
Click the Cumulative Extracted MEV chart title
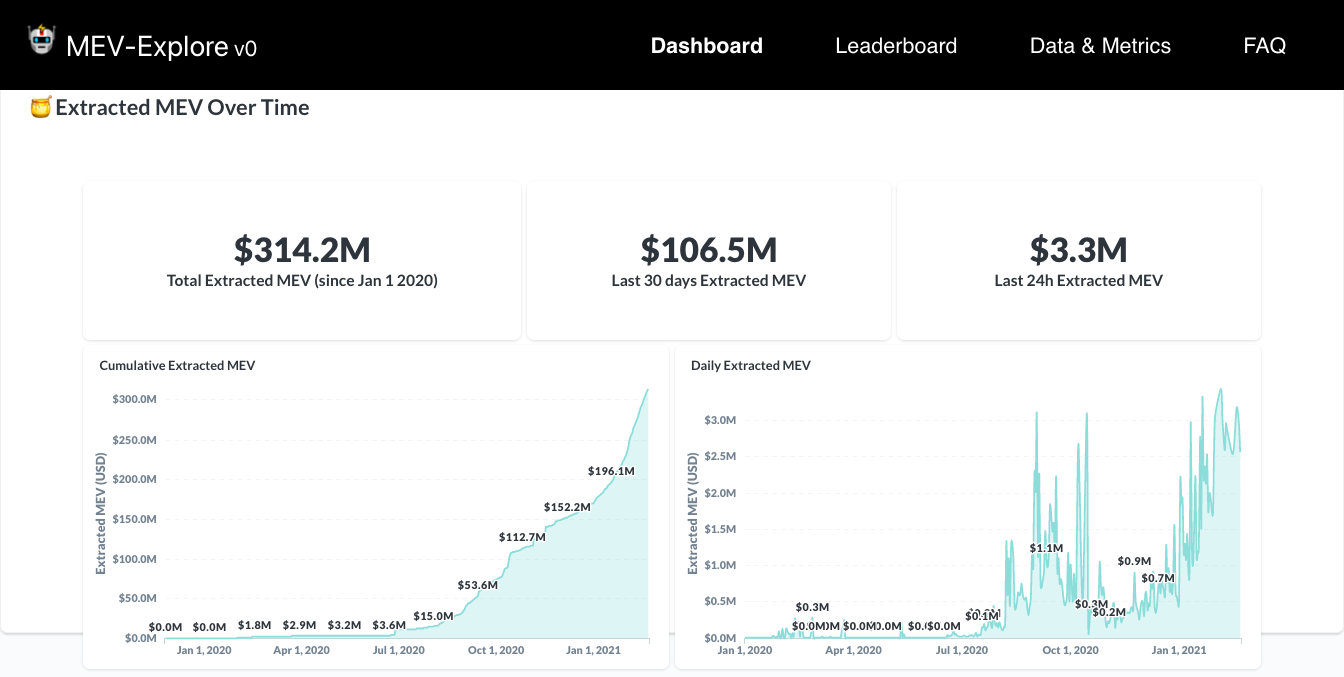[x=177, y=366]
